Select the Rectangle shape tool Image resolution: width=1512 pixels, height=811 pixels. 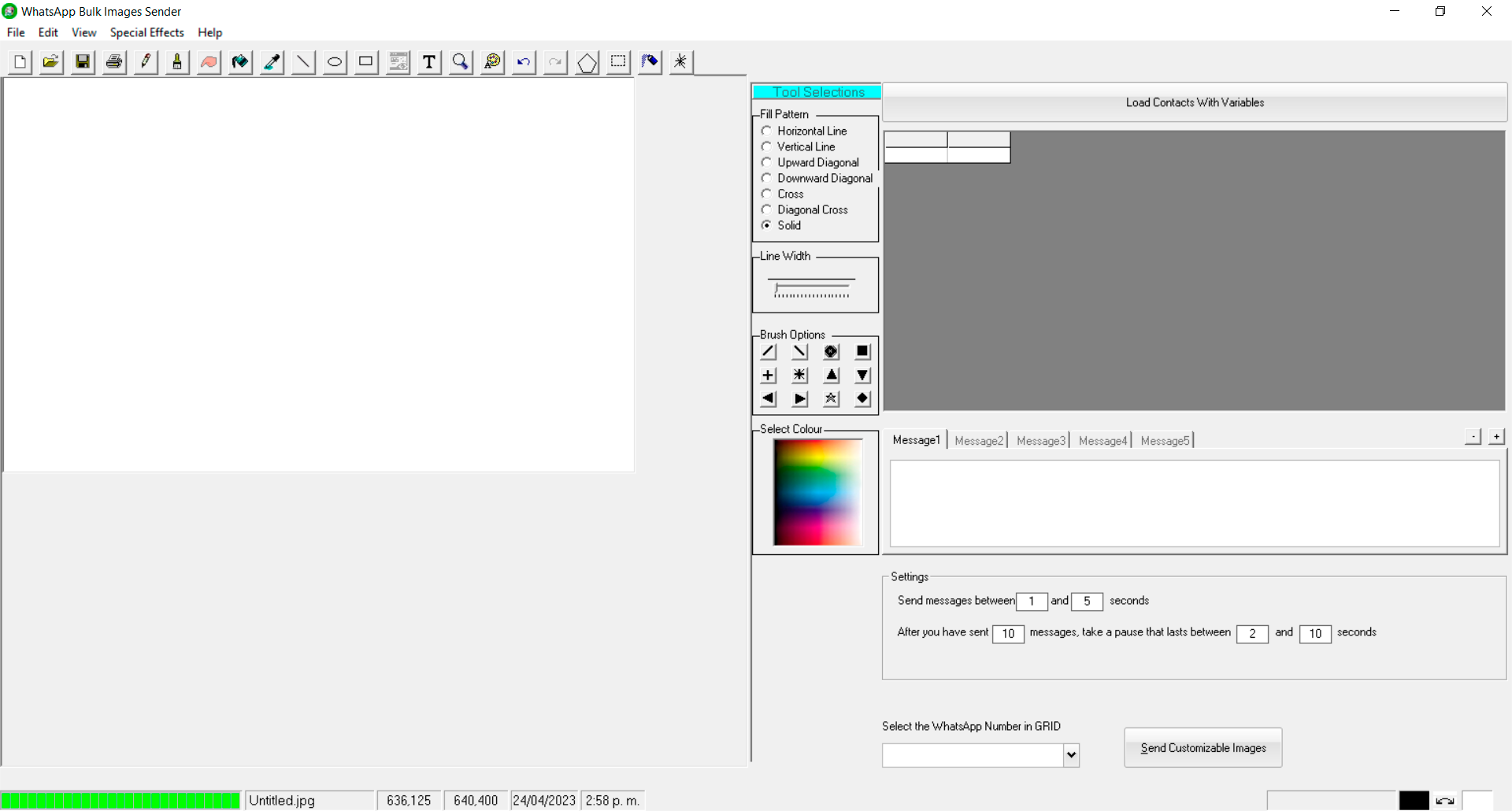(x=366, y=62)
